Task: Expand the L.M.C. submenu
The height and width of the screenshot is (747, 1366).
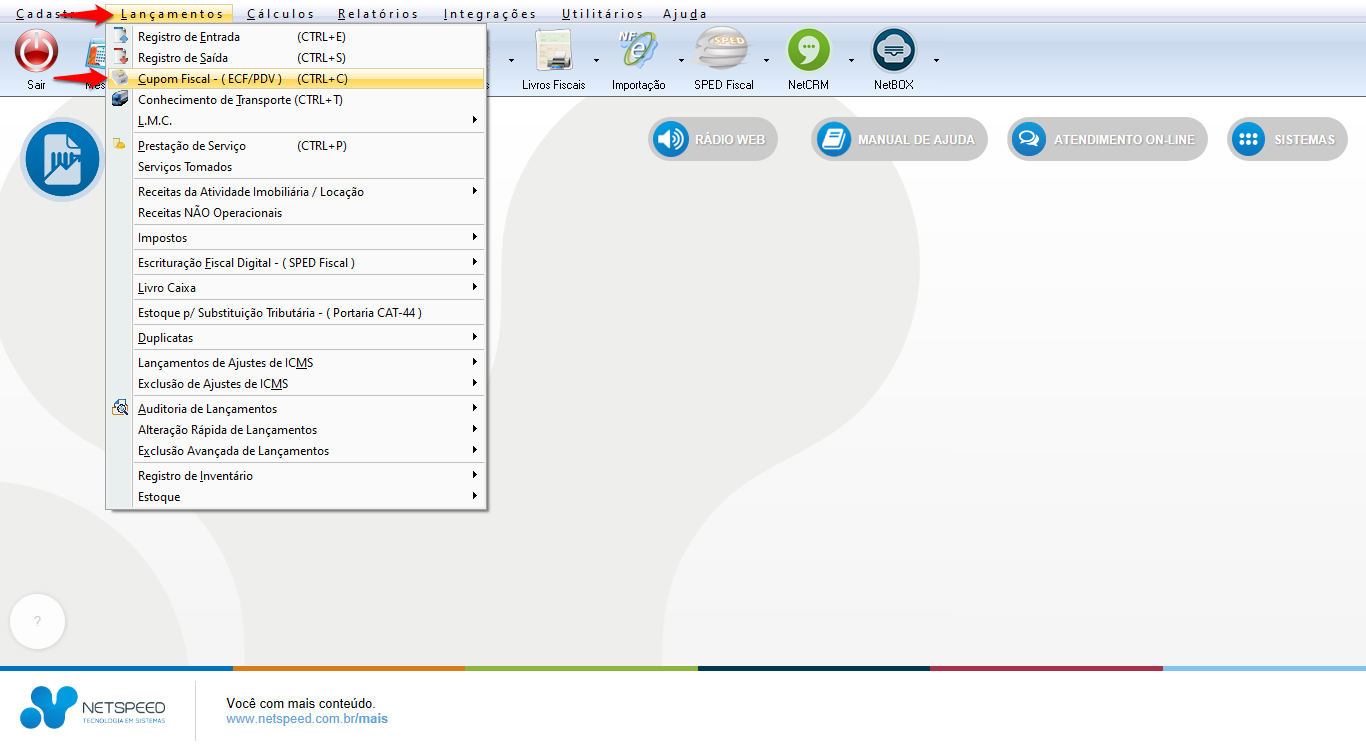Action: click(x=296, y=121)
